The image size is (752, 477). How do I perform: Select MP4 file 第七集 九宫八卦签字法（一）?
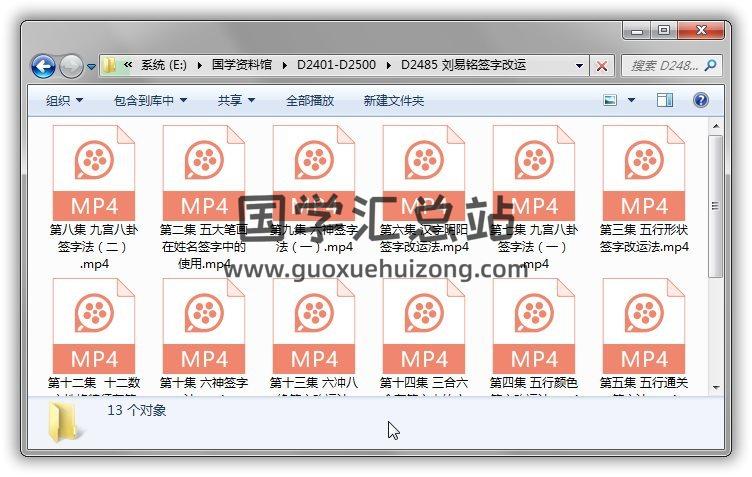coord(534,197)
